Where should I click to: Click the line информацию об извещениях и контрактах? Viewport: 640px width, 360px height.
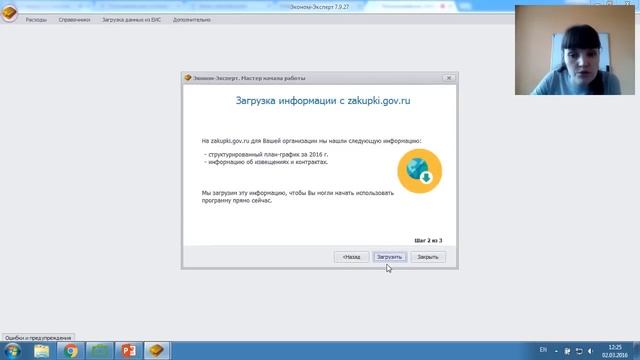click(267, 162)
